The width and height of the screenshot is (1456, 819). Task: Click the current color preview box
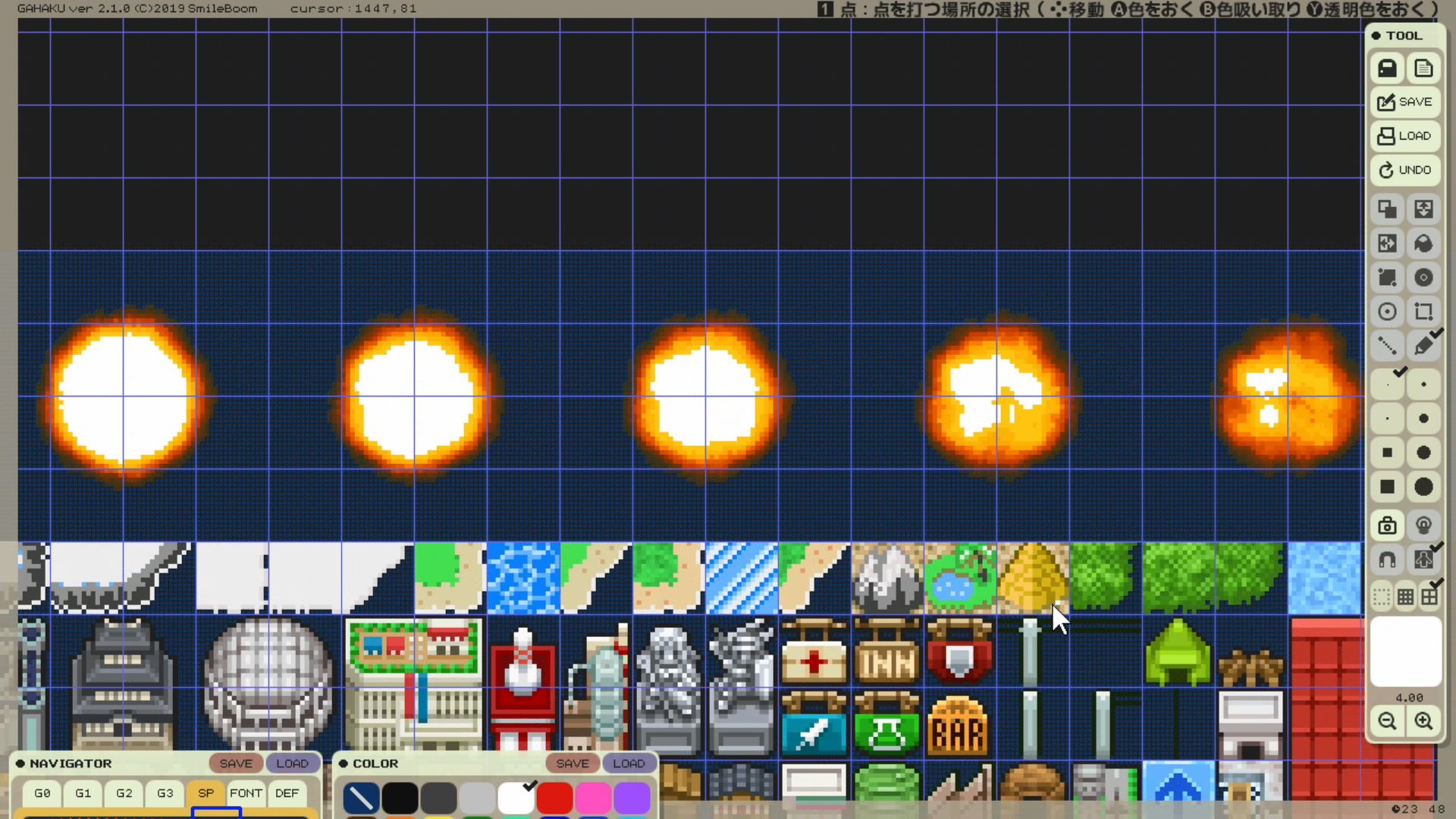pos(1405,651)
